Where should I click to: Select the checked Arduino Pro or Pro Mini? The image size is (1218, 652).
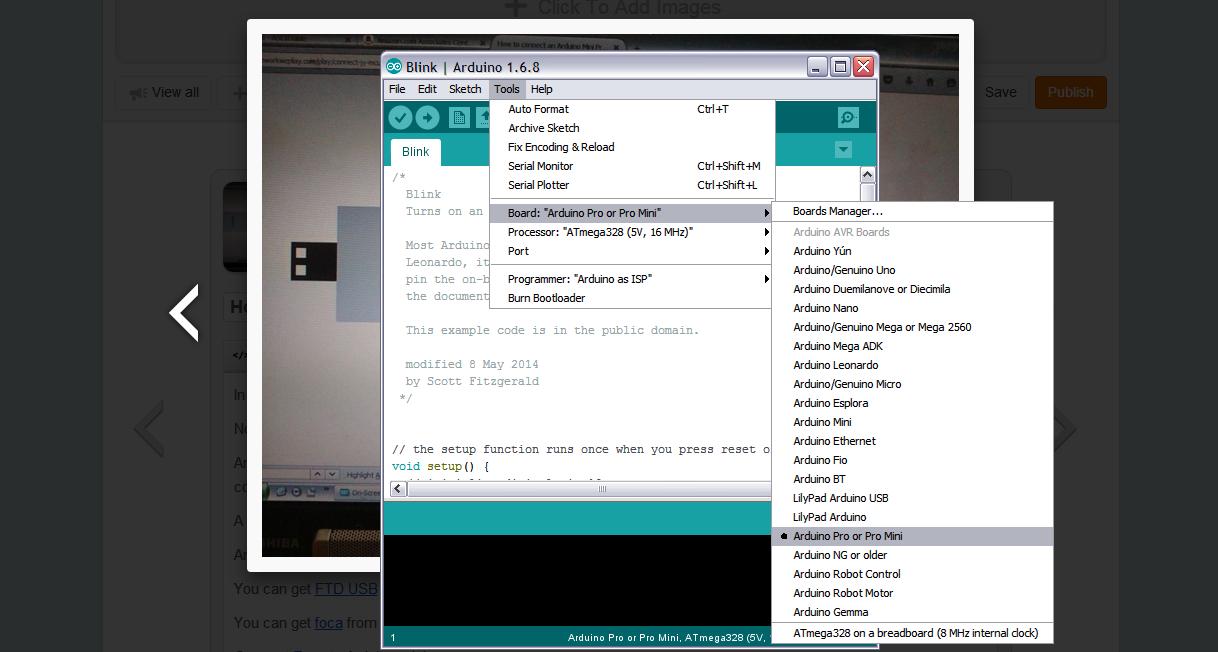point(912,536)
